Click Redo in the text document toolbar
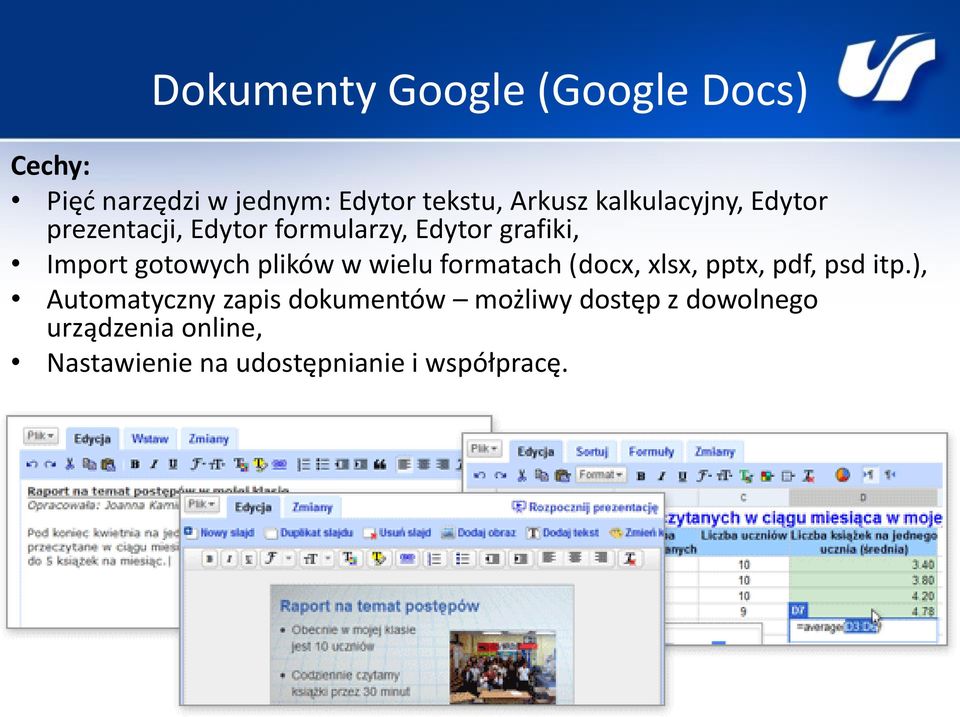960x717 pixels. [x=51, y=465]
